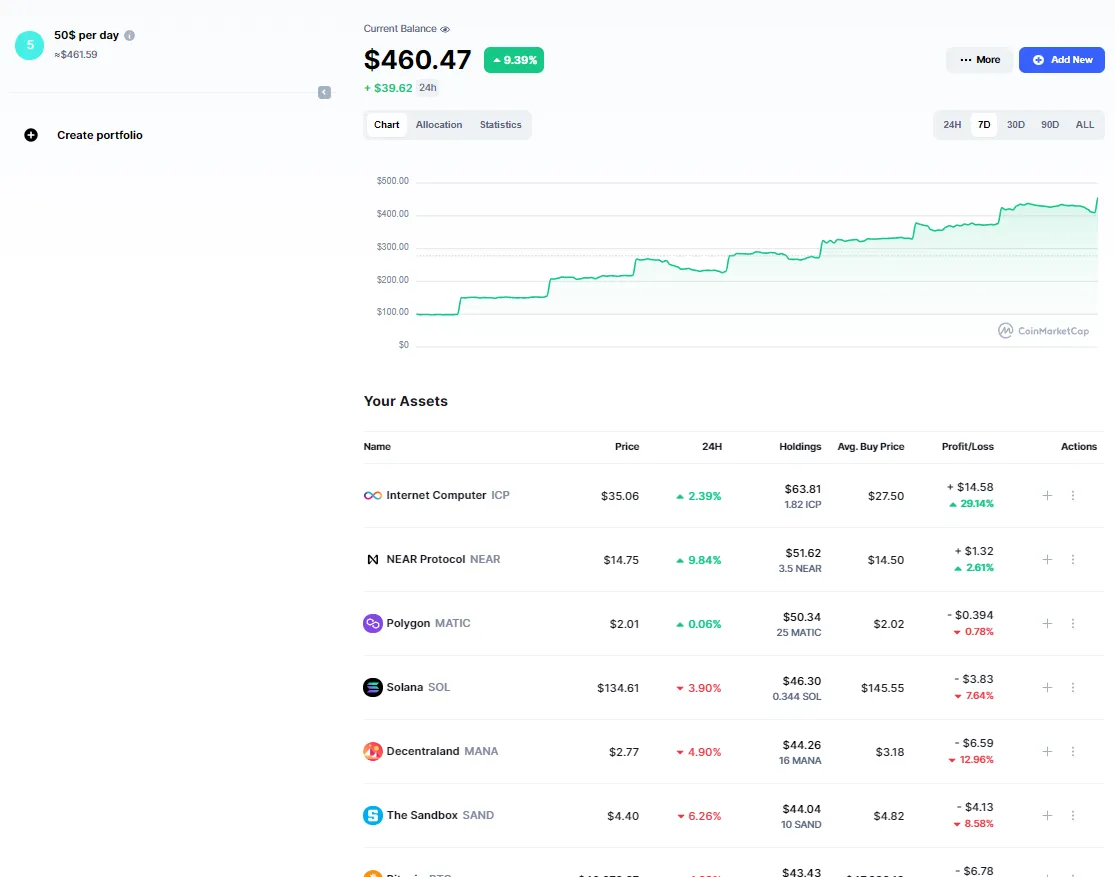
Task: Sort assets by Holdings column header
Action: click(800, 447)
